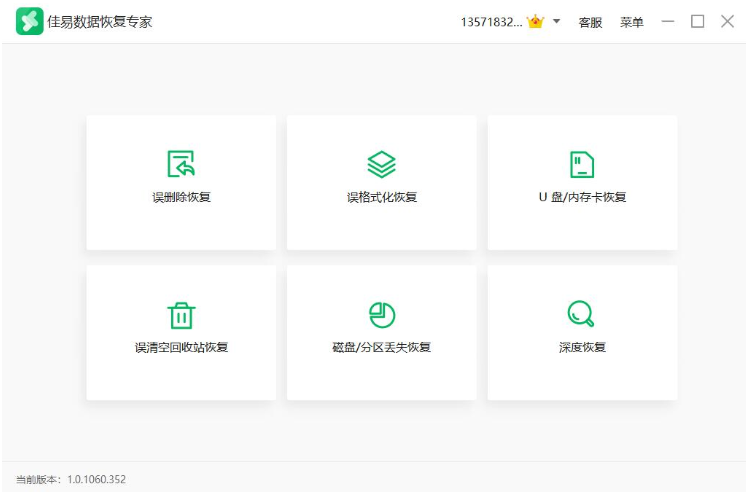Expand the account dropdown arrow
The image size is (746, 493).
557,22
